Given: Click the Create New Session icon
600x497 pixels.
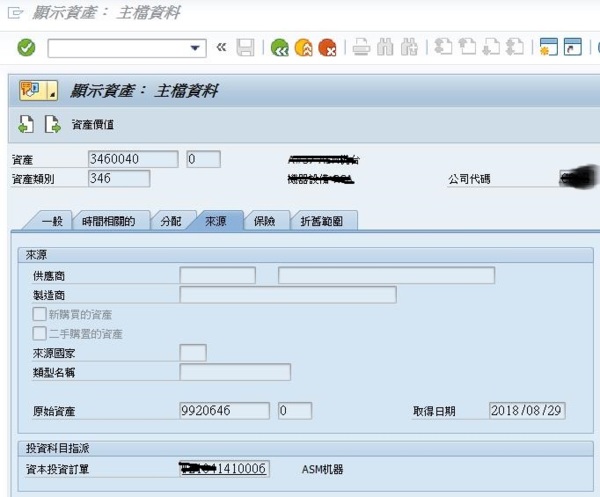Looking at the screenshot, I should click(547, 47).
